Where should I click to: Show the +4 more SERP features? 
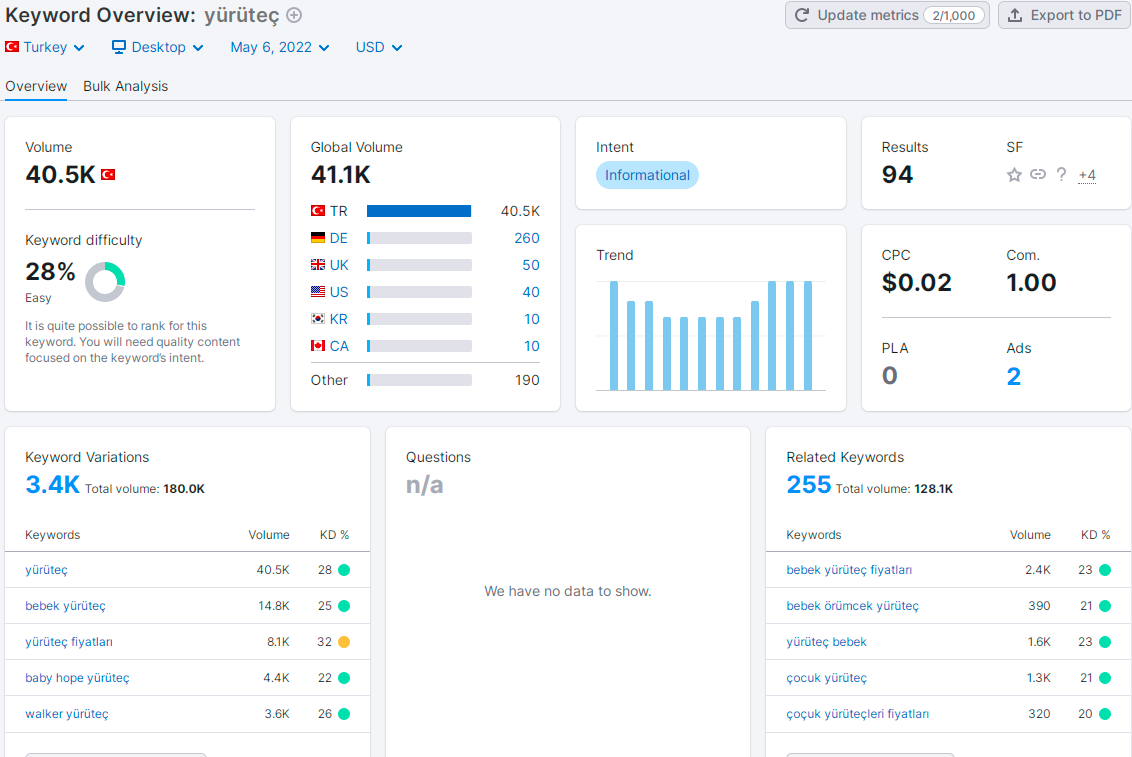pyautogui.click(x=1087, y=175)
